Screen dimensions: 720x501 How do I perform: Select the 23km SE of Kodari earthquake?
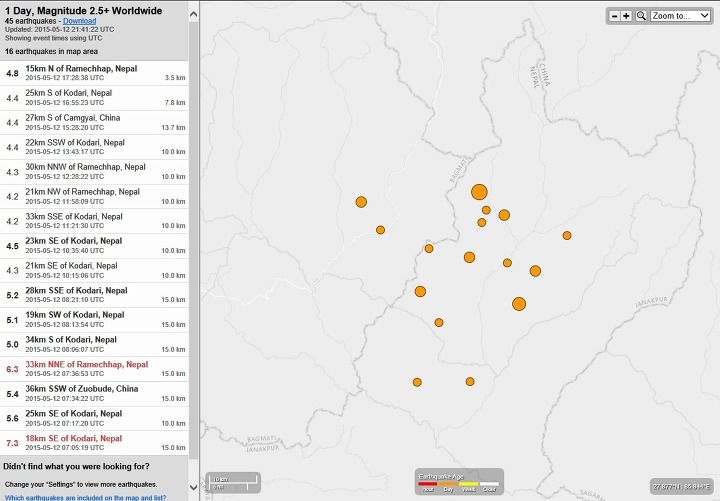point(94,246)
